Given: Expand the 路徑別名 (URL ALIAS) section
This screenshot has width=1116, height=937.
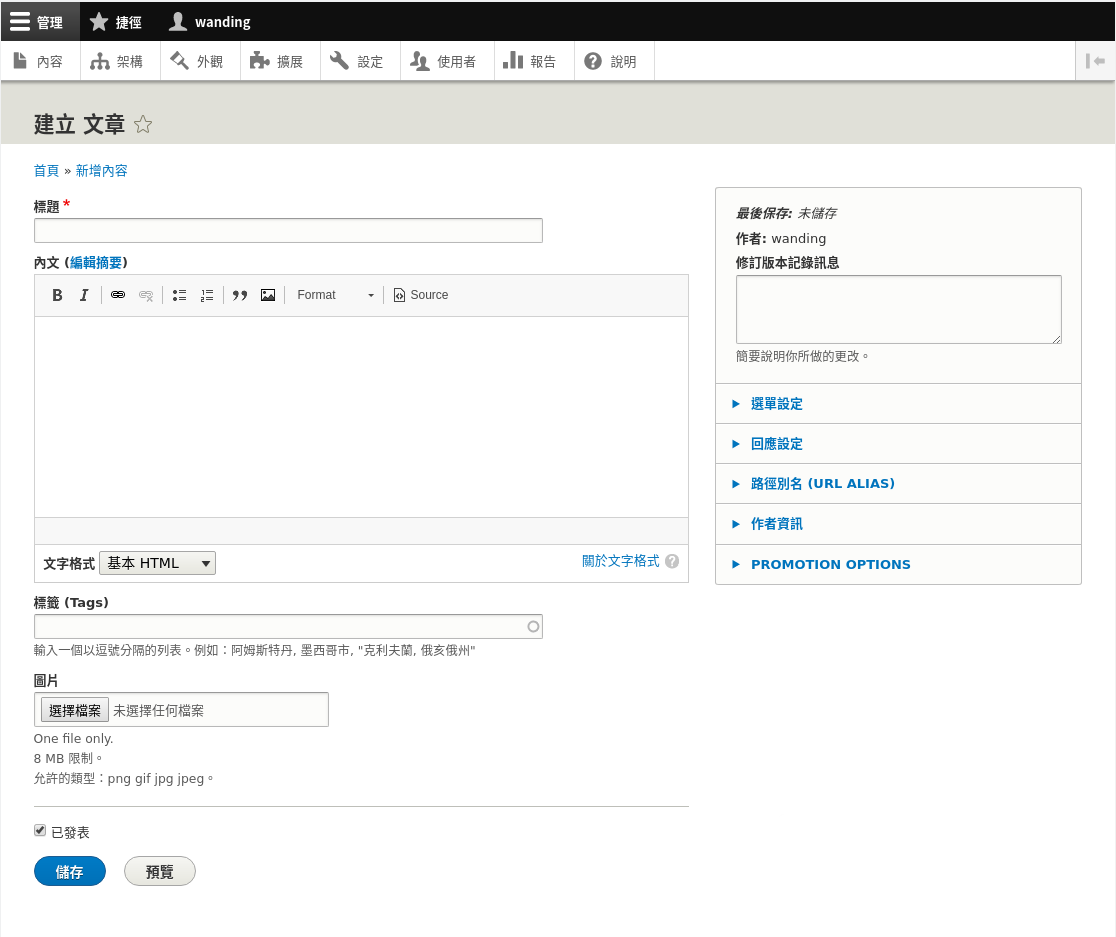Looking at the screenshot, I should click(822, 484).
